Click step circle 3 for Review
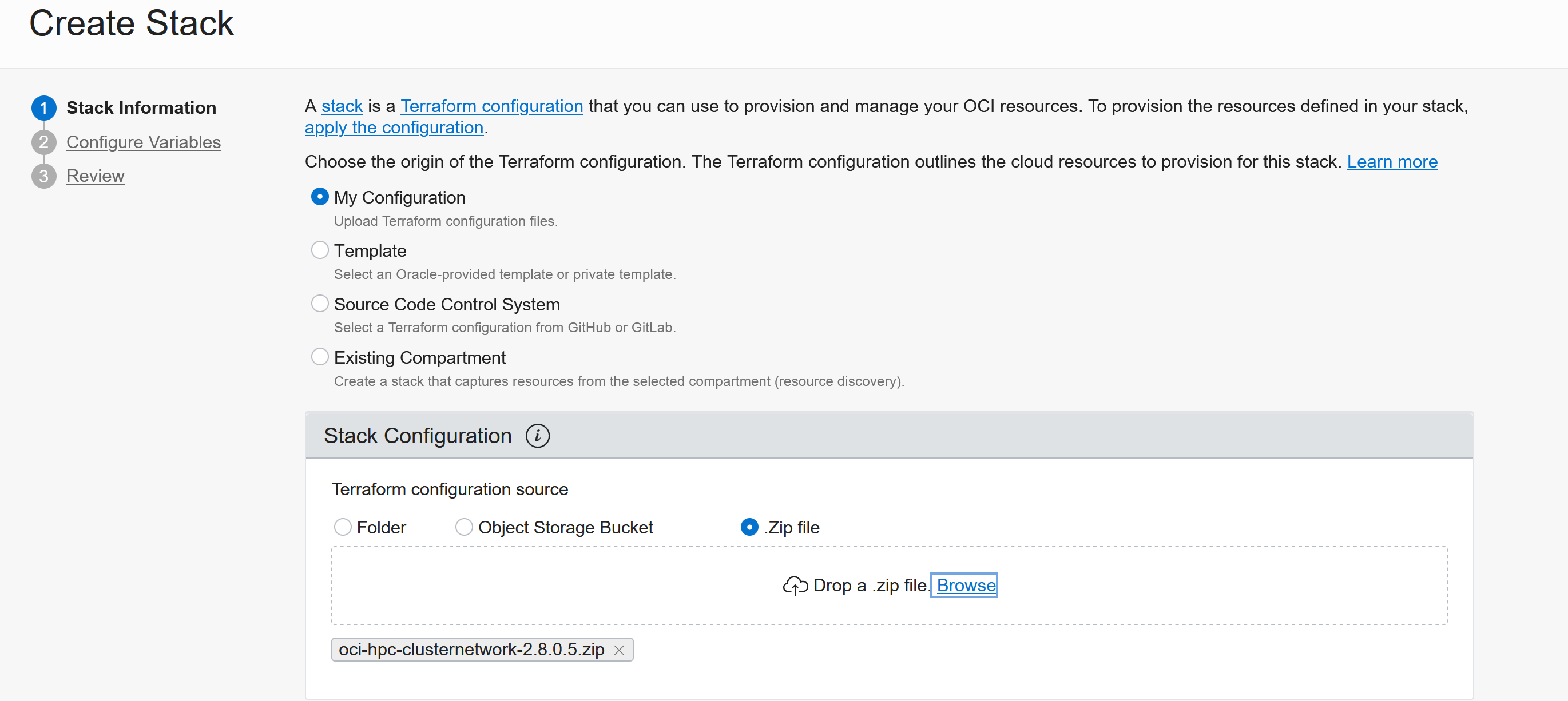 coord(43,176)
